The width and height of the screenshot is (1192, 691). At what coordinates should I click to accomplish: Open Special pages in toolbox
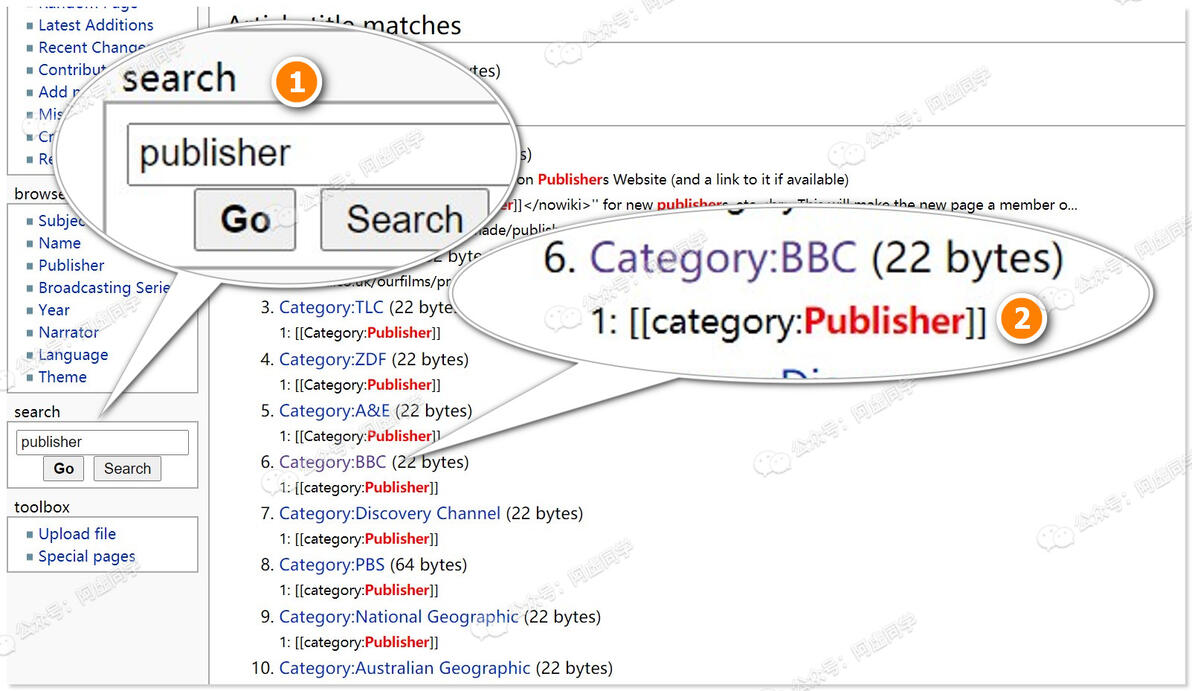[87, 556]
